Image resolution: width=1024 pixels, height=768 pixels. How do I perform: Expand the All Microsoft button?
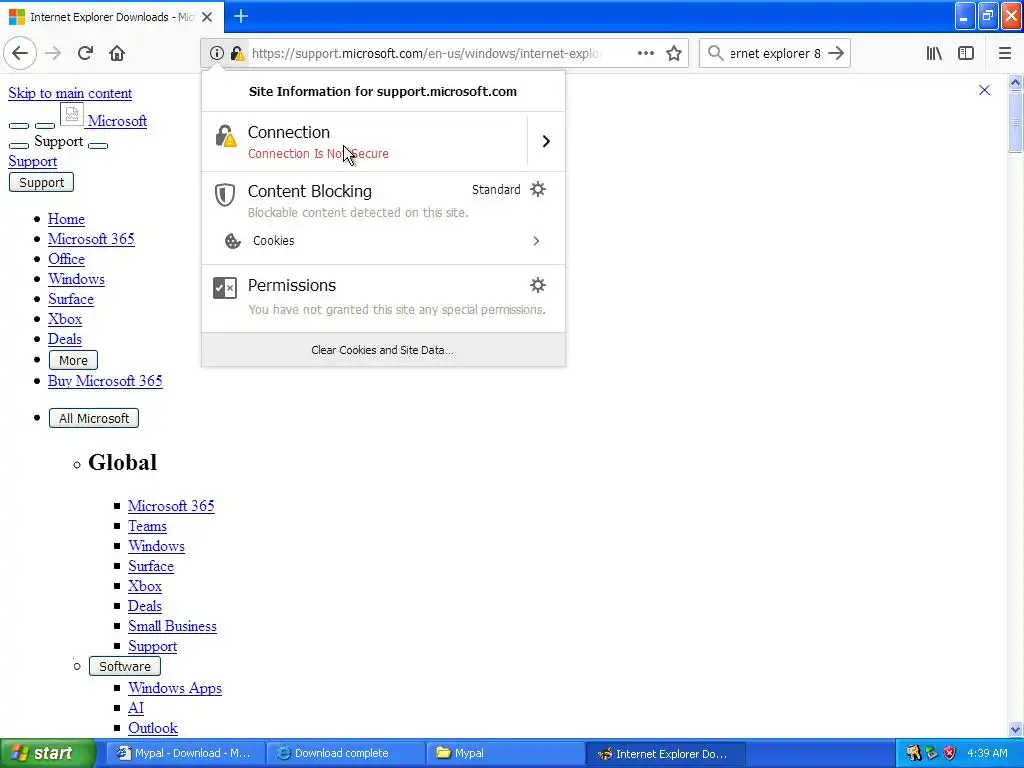93,418
